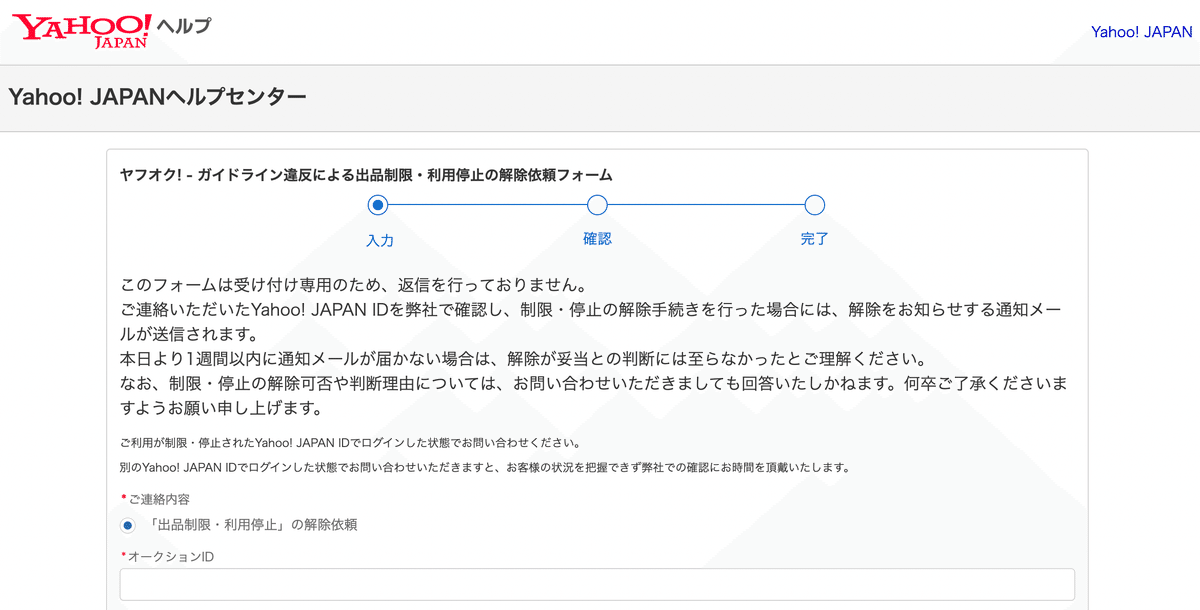The height and width of the screenshot is (610, 1200).
Task: Click inside the オークションID input field
Action: pyautogui.click(x=597, y=584)
